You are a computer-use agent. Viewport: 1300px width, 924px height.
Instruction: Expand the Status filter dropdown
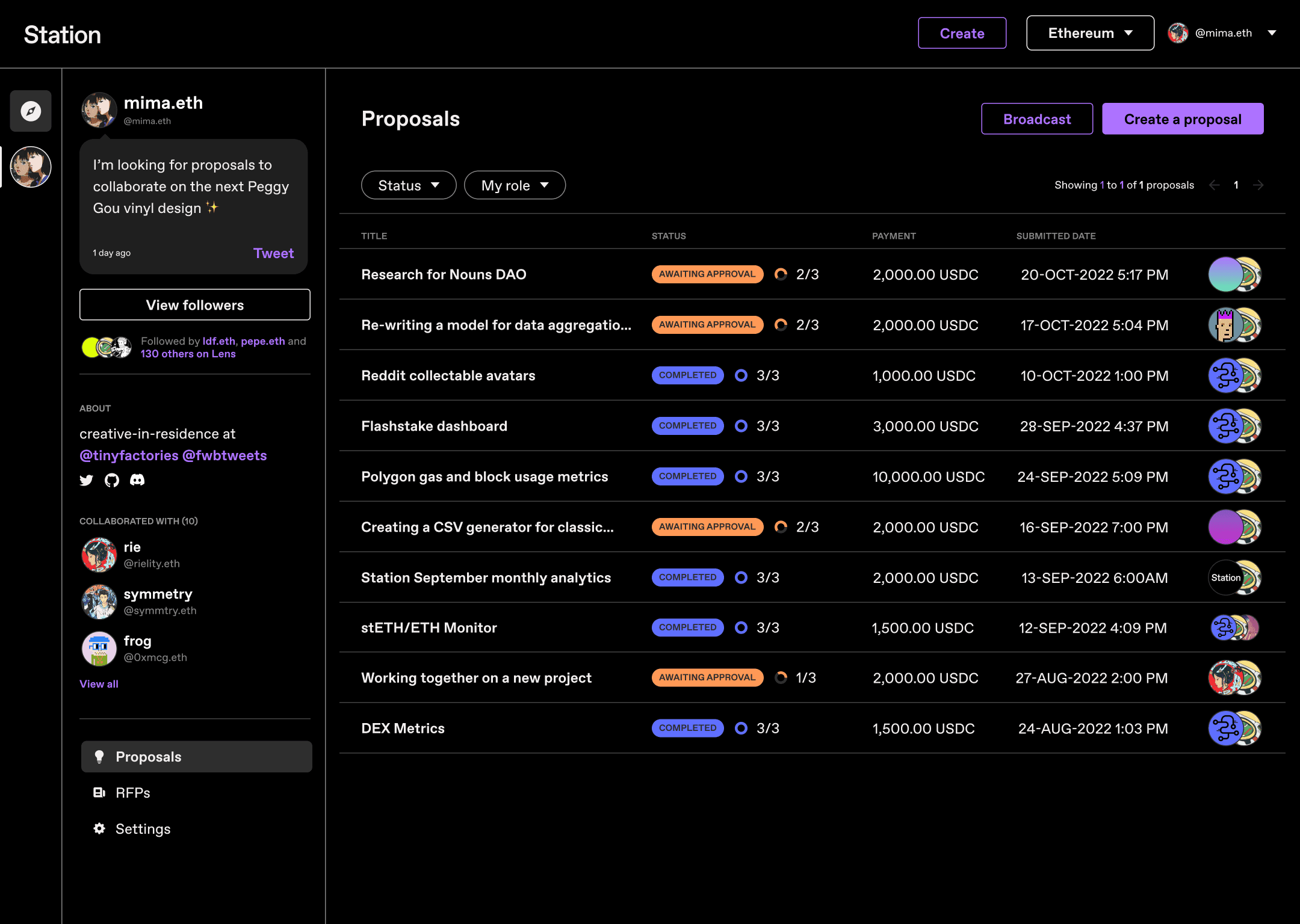tap(409, 185)
